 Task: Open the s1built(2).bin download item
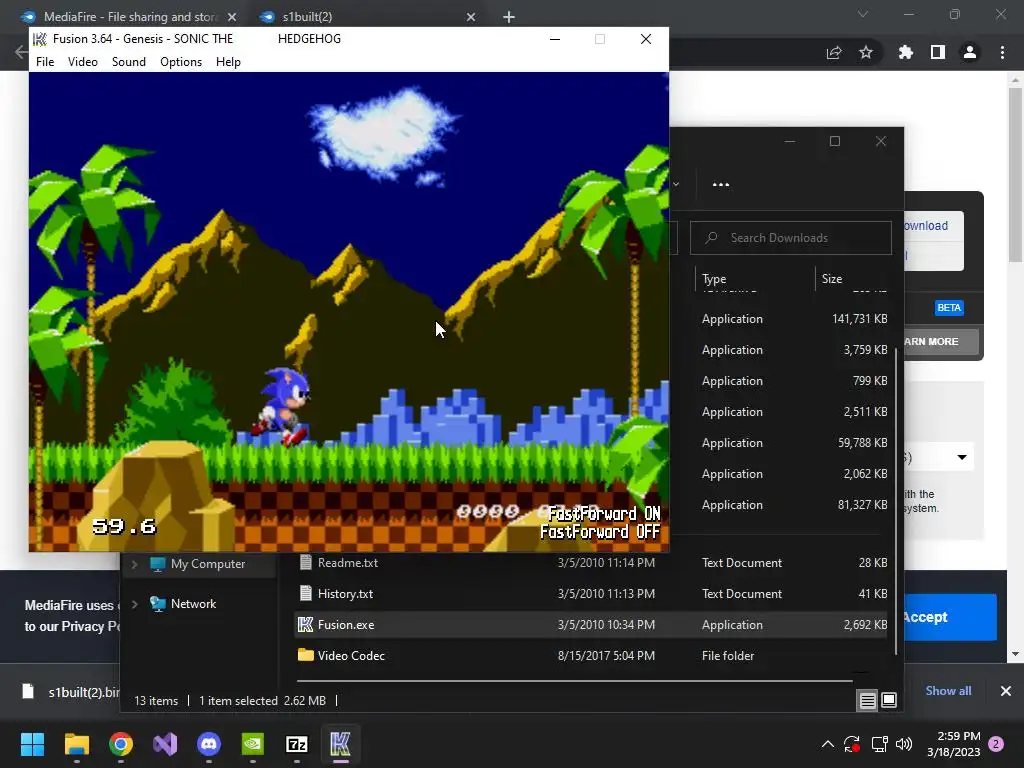coord(71,692)
